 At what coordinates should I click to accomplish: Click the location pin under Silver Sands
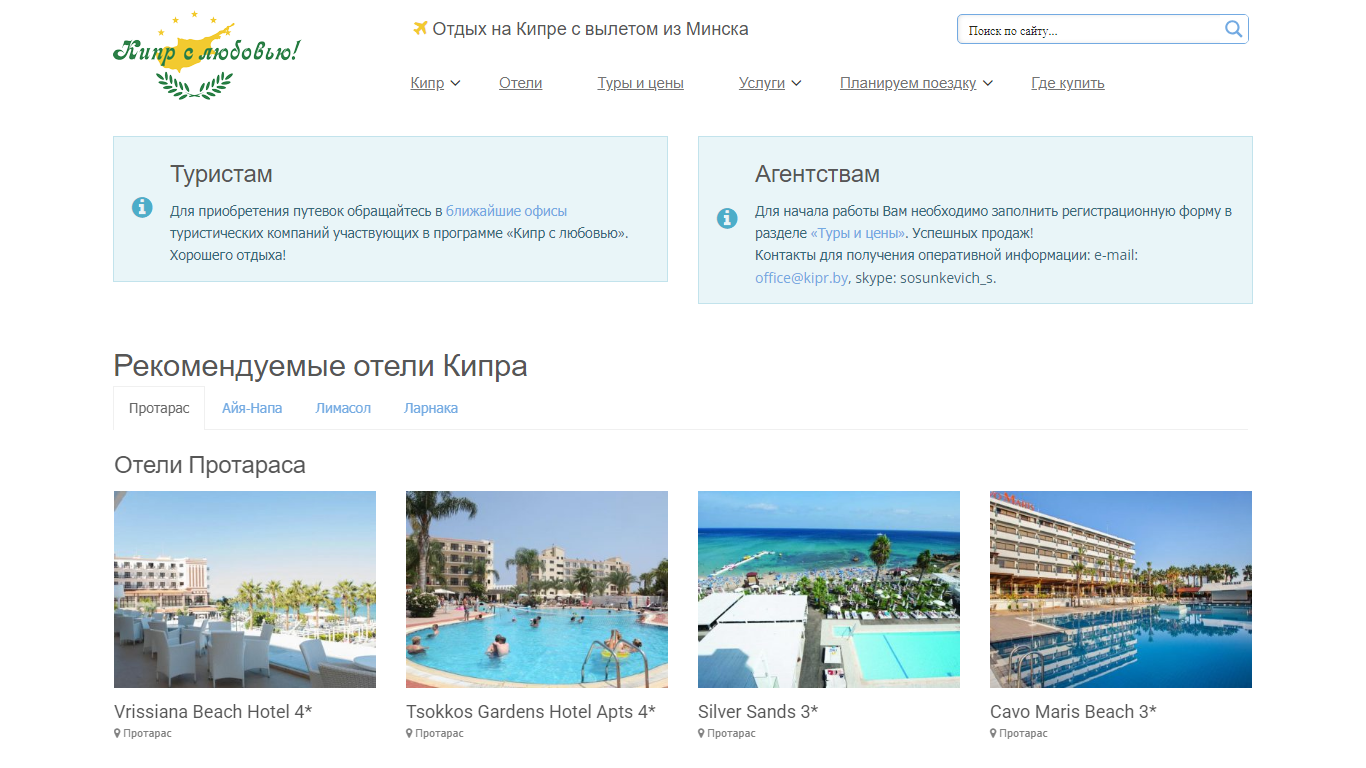[x=701, y=733]
